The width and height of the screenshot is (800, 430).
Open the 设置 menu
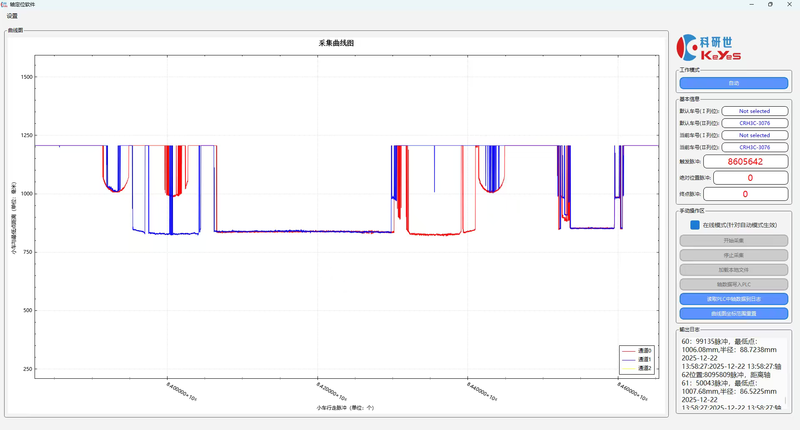[12, 16]
